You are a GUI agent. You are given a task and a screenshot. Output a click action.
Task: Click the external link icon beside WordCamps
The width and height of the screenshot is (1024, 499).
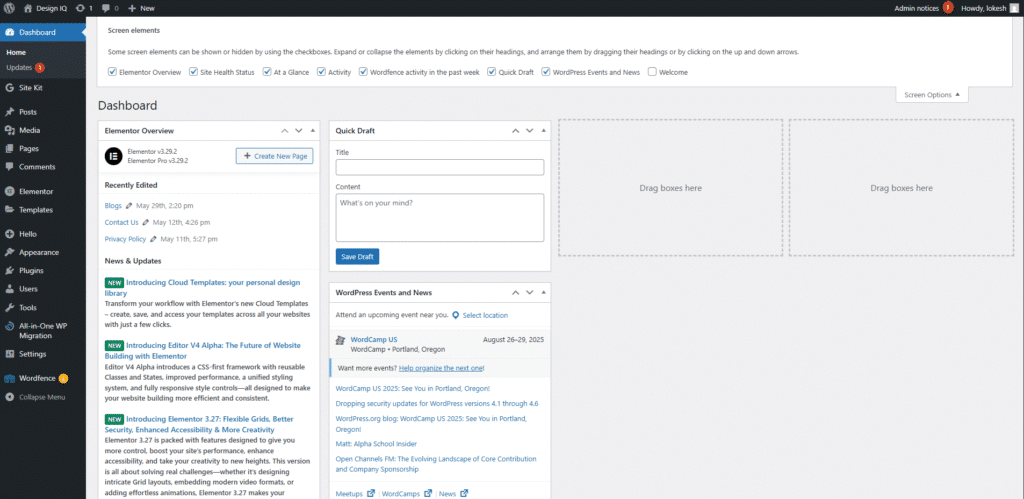click(428, 493)
